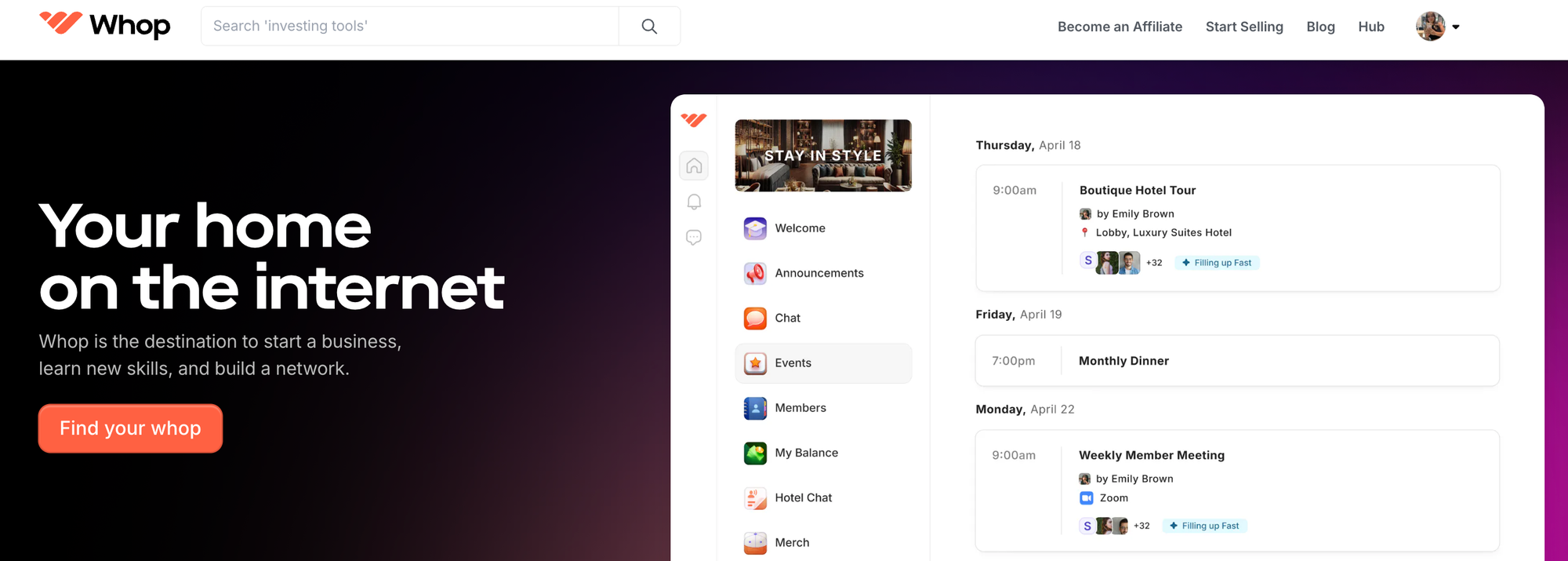Click the Thursday, April 18 date heading
The width and height of the screenshot is (1568, 561).
point(1028,145)
